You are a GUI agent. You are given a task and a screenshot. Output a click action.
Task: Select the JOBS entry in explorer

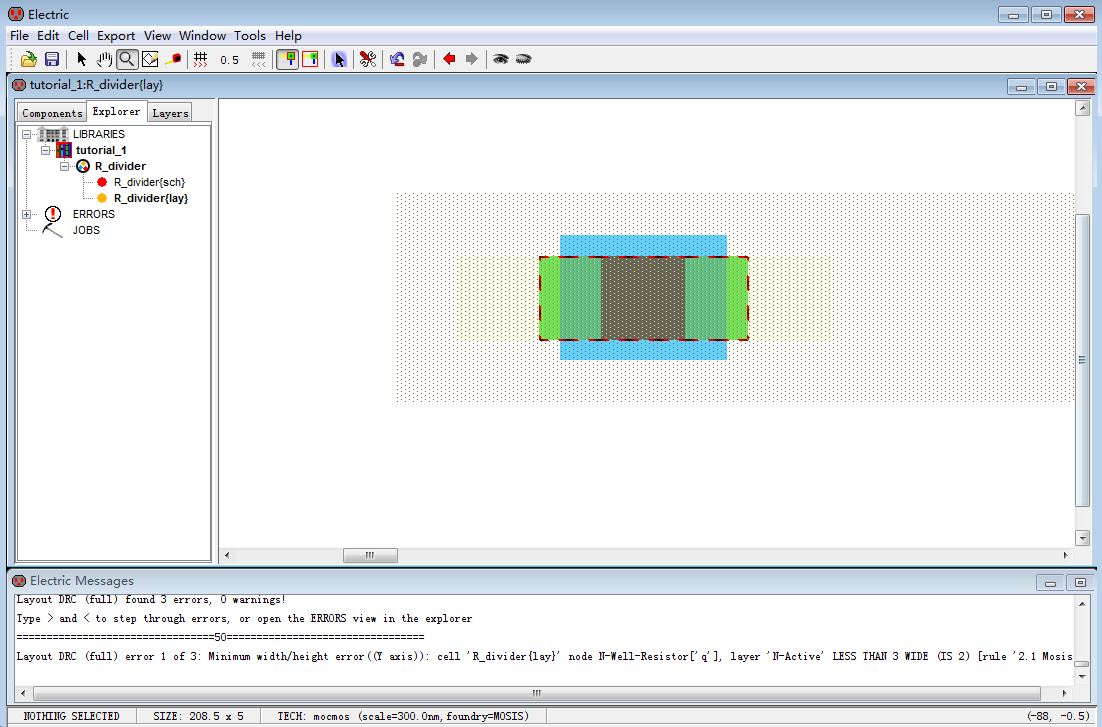(x=85, y=230)
